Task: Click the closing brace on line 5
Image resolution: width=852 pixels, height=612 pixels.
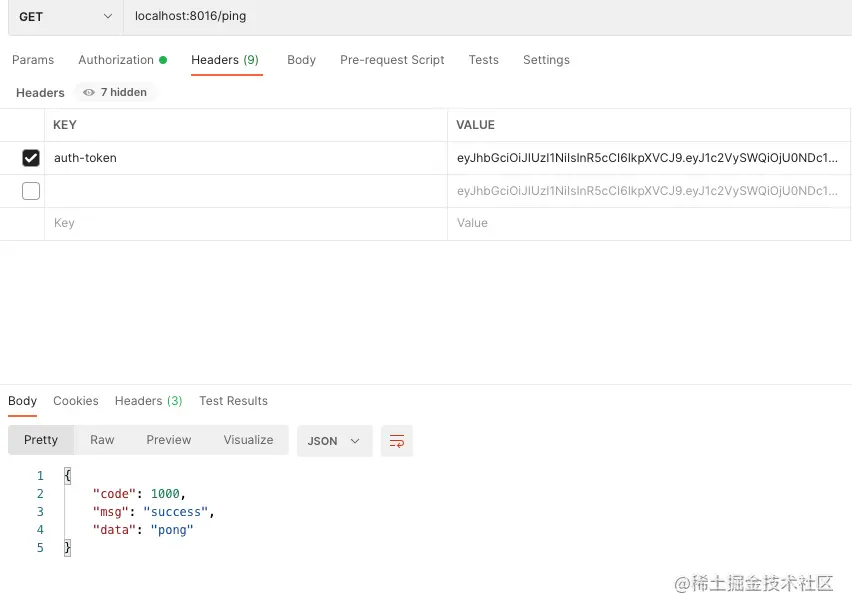Action: click(x=67, y=548)
